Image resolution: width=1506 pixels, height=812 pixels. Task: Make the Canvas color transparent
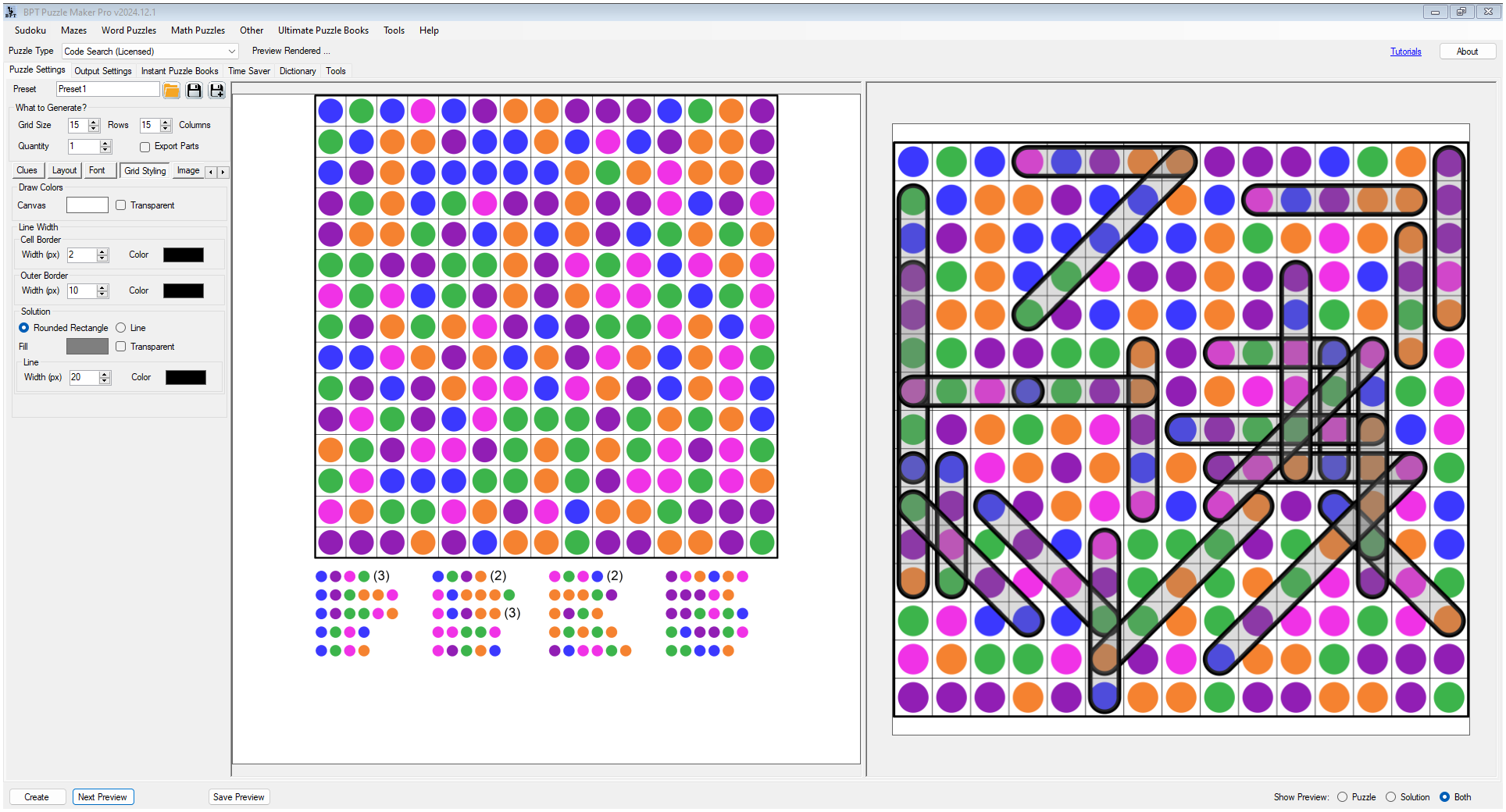(x=121, y=205)
